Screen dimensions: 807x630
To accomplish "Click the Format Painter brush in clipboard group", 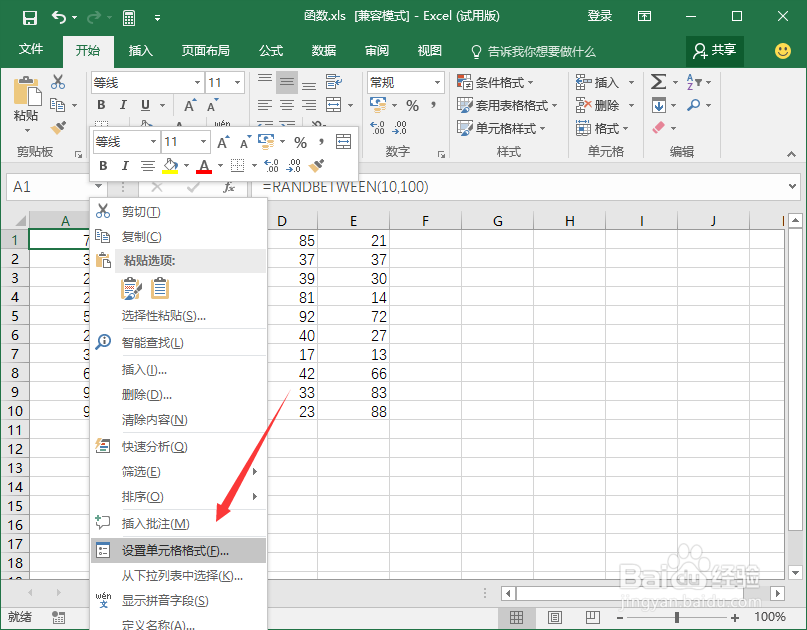I will pos(58,127).
